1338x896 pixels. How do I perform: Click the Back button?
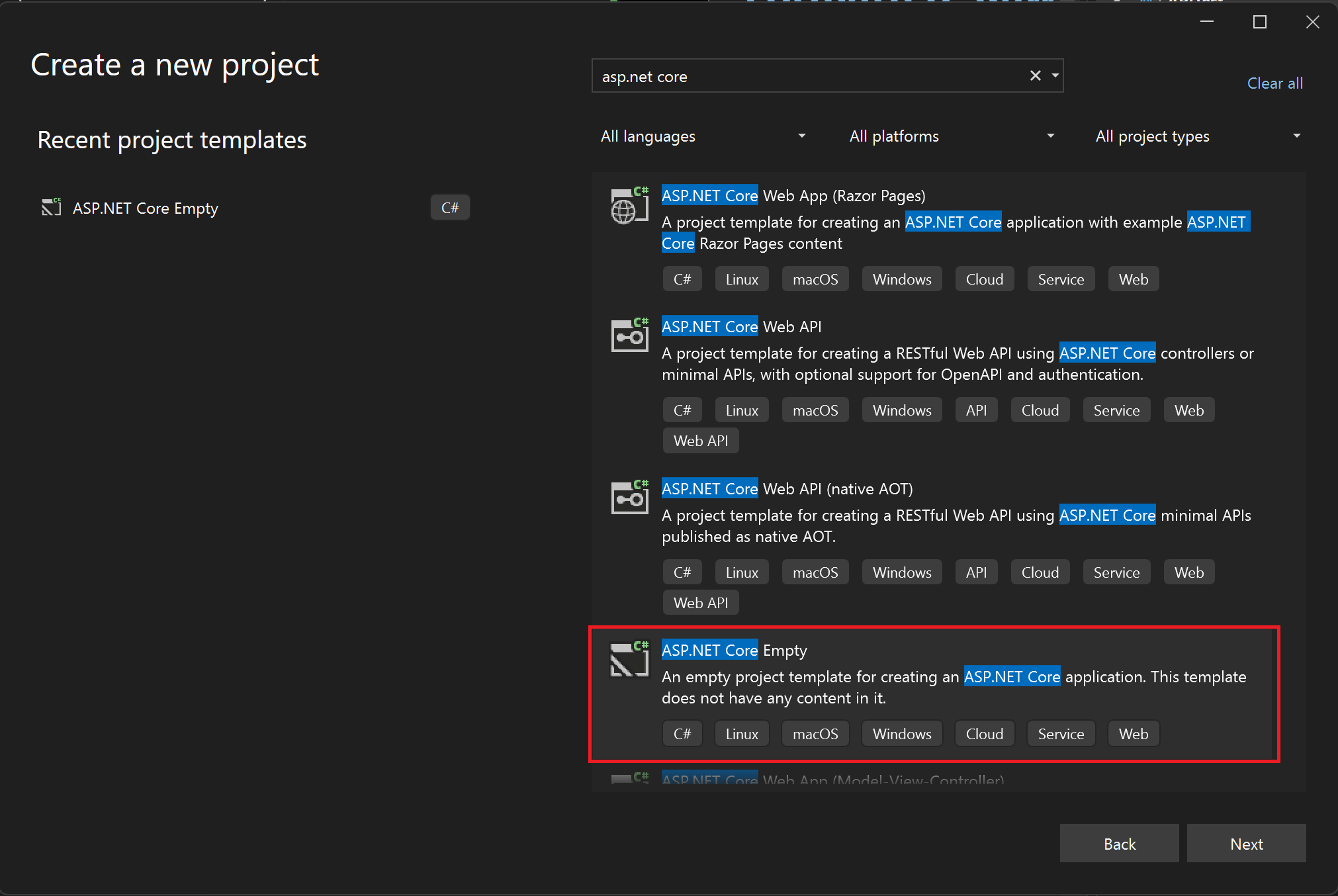coord(1119,844)
